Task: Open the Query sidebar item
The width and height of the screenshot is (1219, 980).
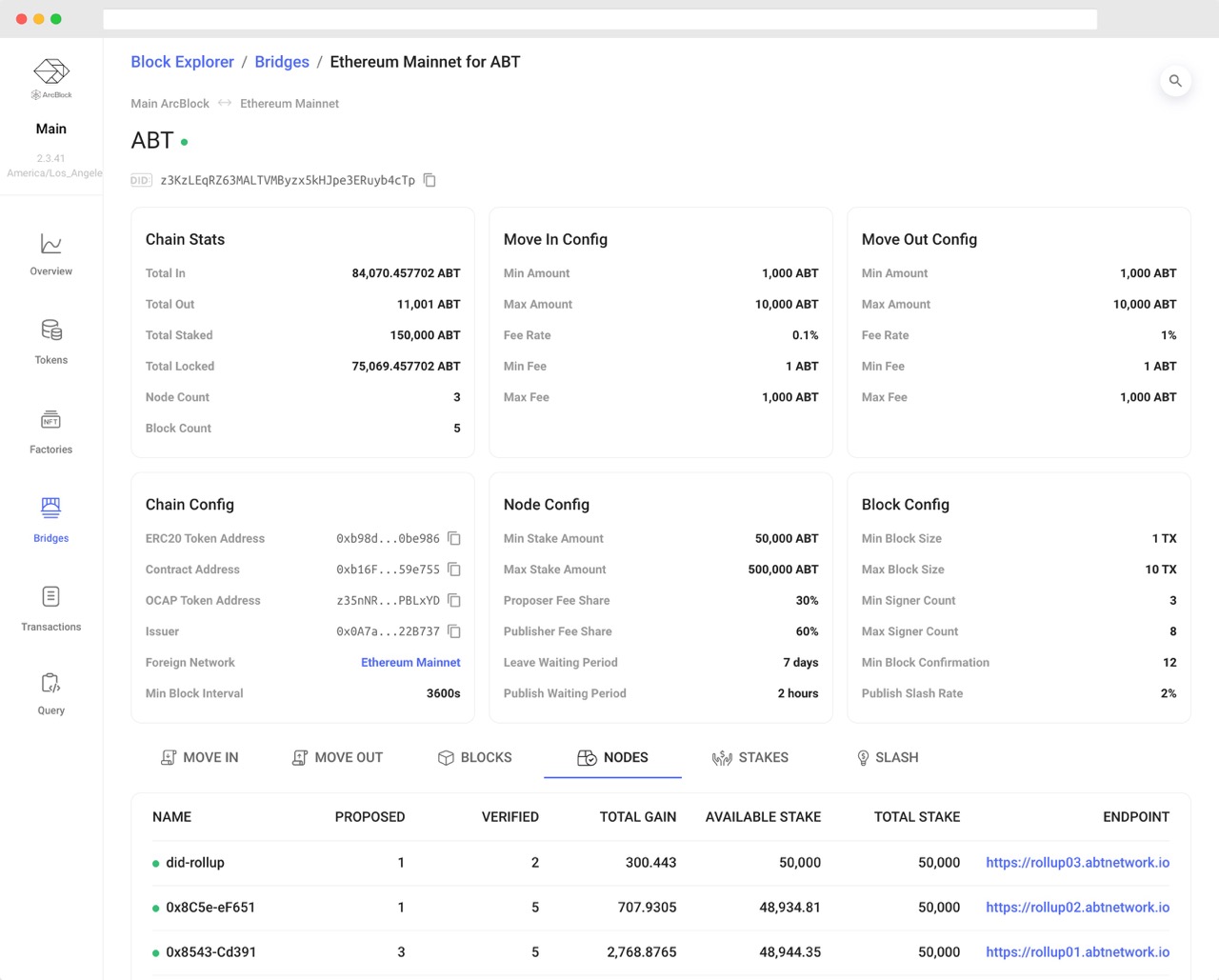Action: pos(51,693)
